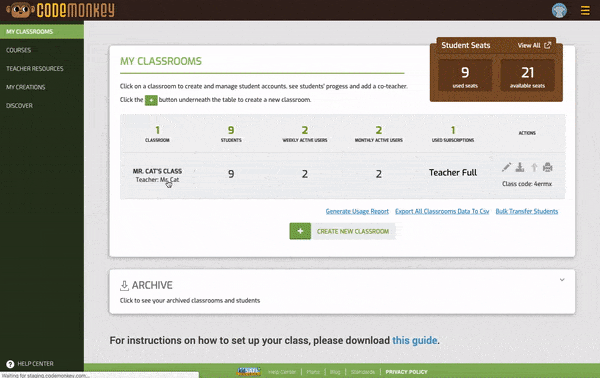Select Courses in the sidebar
Screen dimensions: 600x378
pos(18,50)
